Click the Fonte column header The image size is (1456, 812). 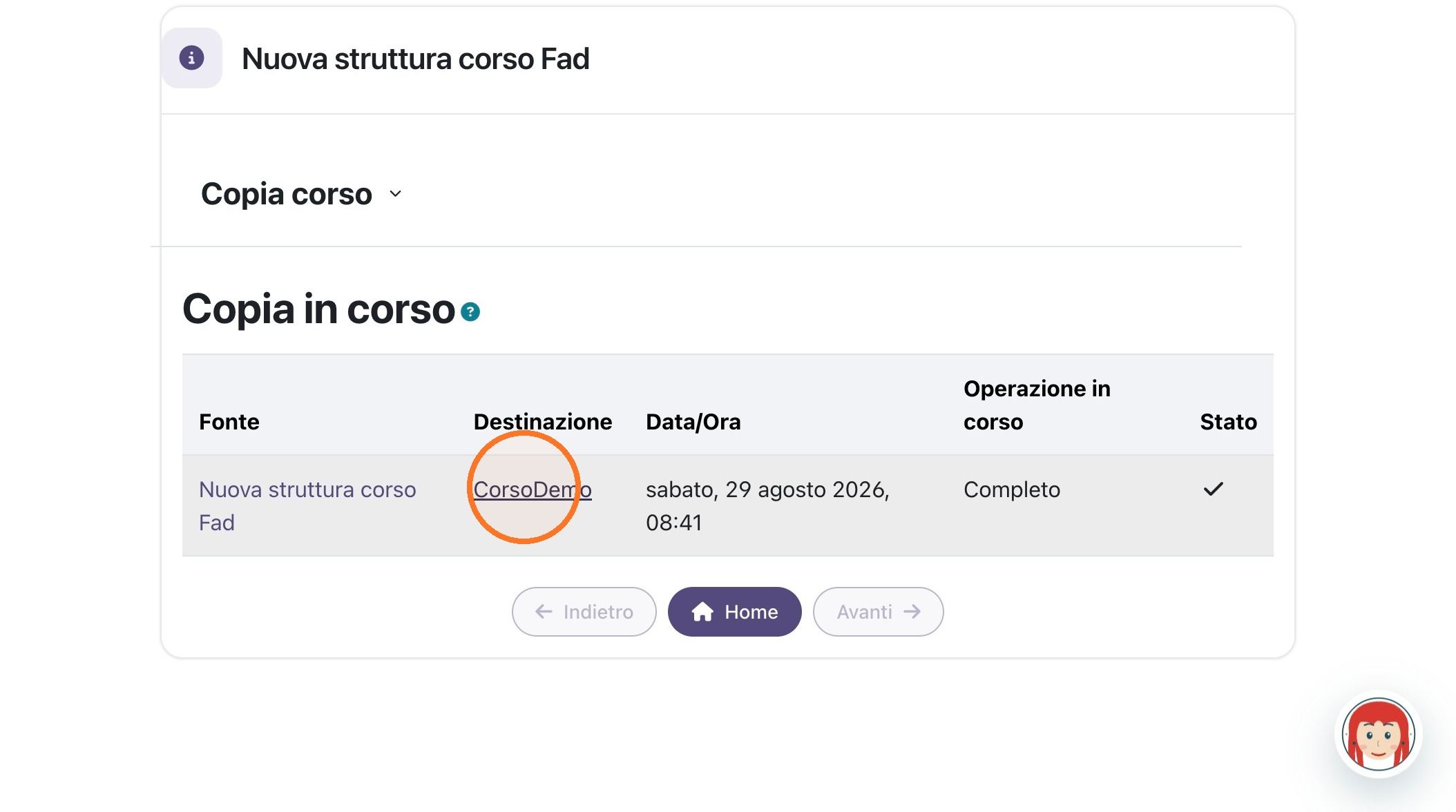tap(229, 422)
